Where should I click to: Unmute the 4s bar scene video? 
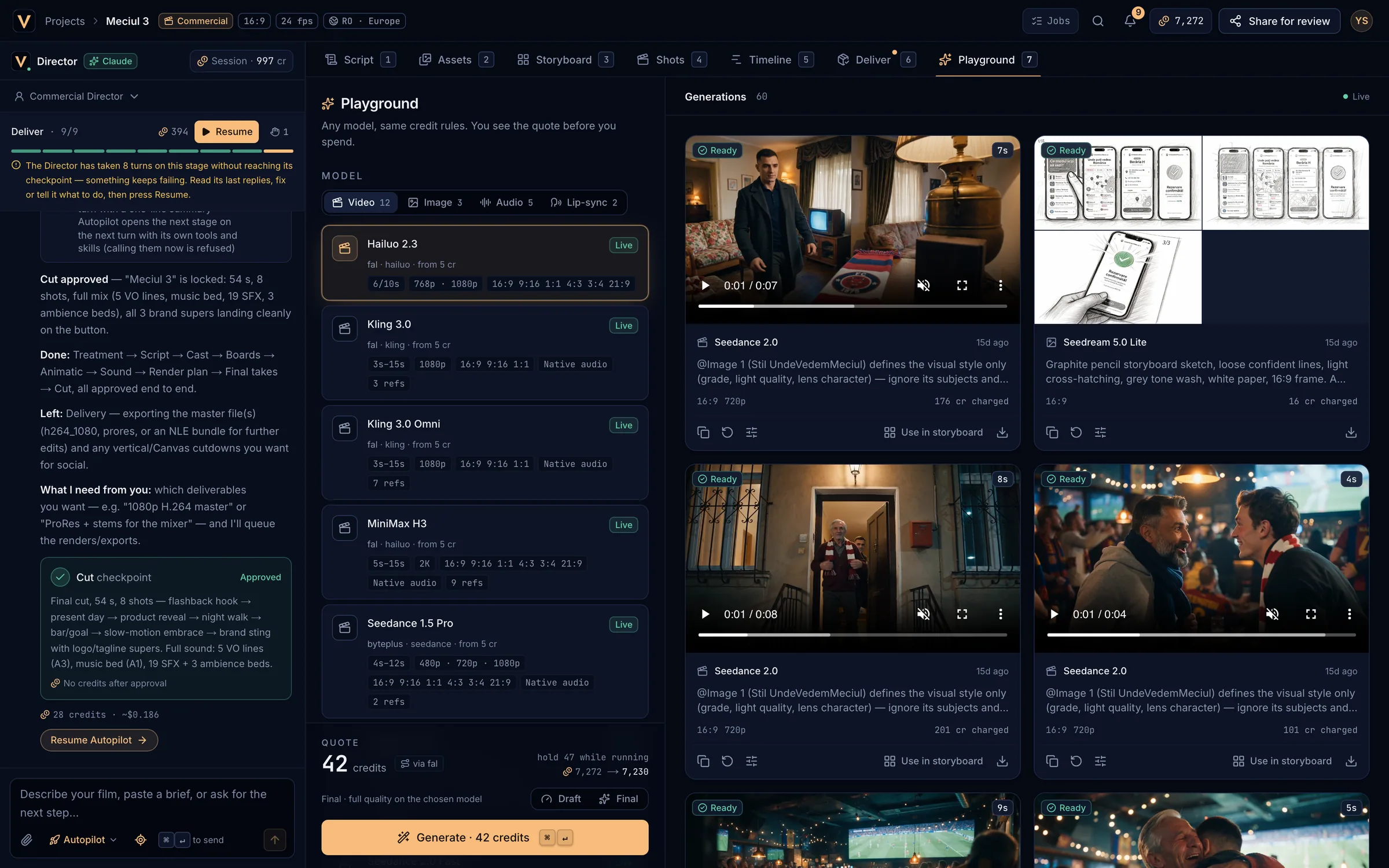(x=1272, y=614)
